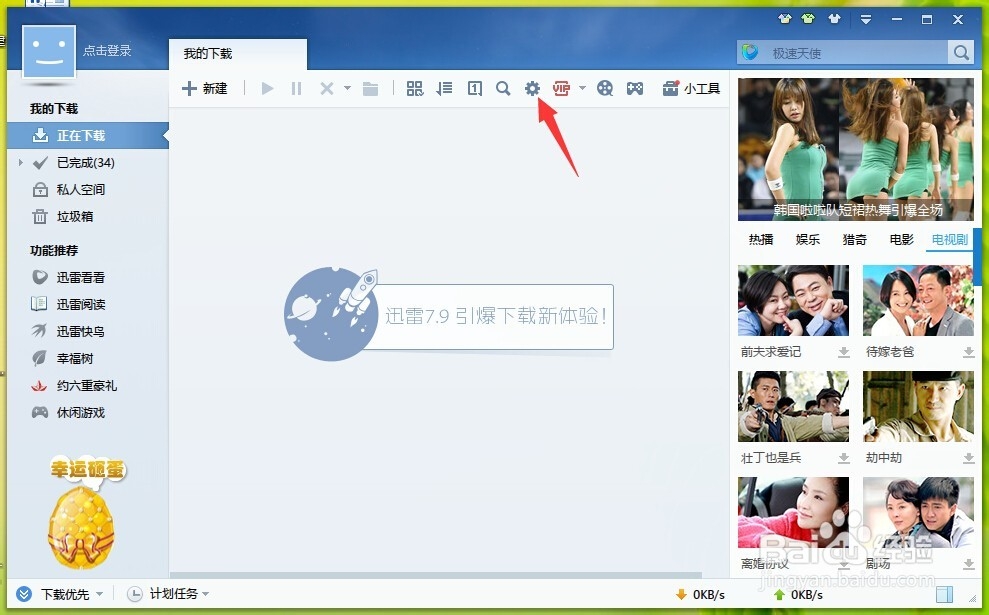Click the scrollbar on the right panel
Image resolution: width=989 pixels, height=615 pixels.
click(977, 257)
